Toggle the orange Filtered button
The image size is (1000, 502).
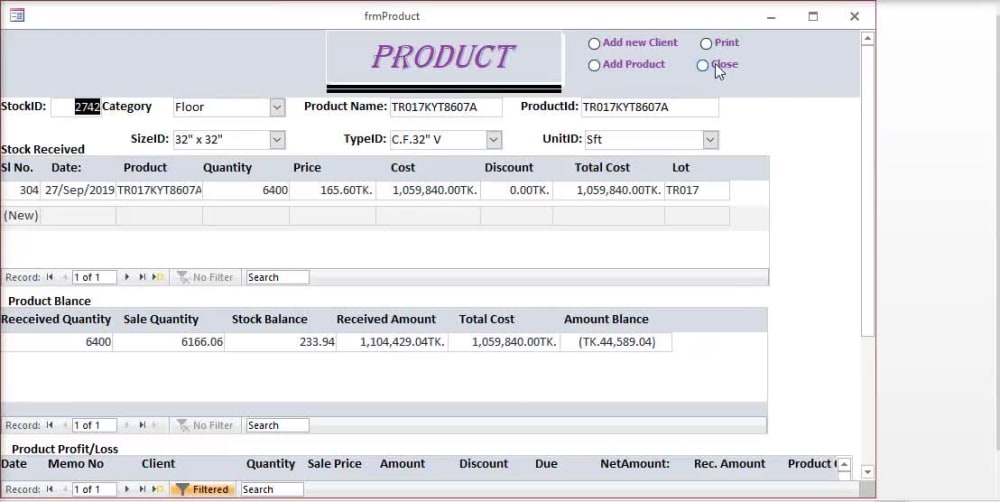(203, 490)
